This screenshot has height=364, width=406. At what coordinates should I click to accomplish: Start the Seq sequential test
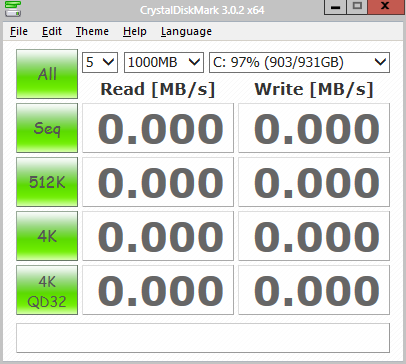[x=47, y=128]
